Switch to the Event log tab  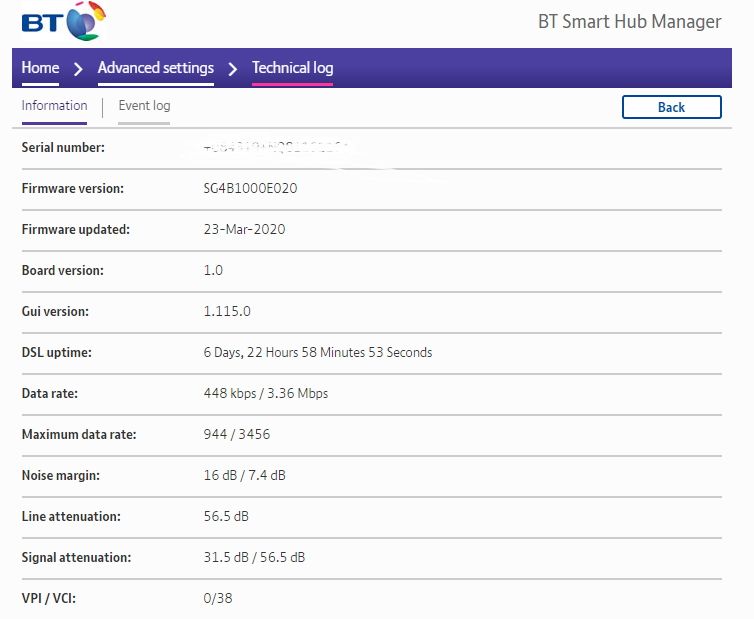[144, 106]
